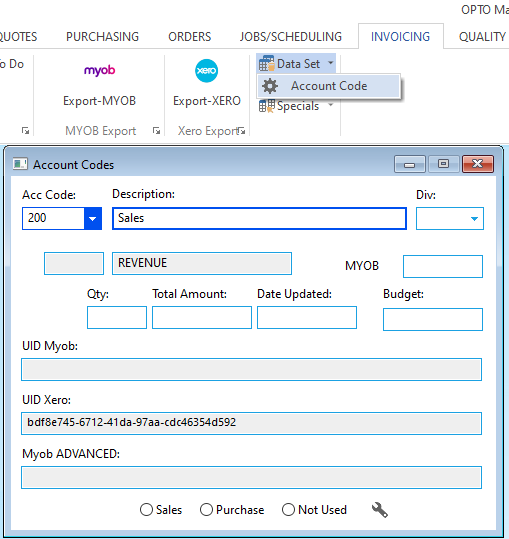Open Xero Export group dialog launcher

242,131
